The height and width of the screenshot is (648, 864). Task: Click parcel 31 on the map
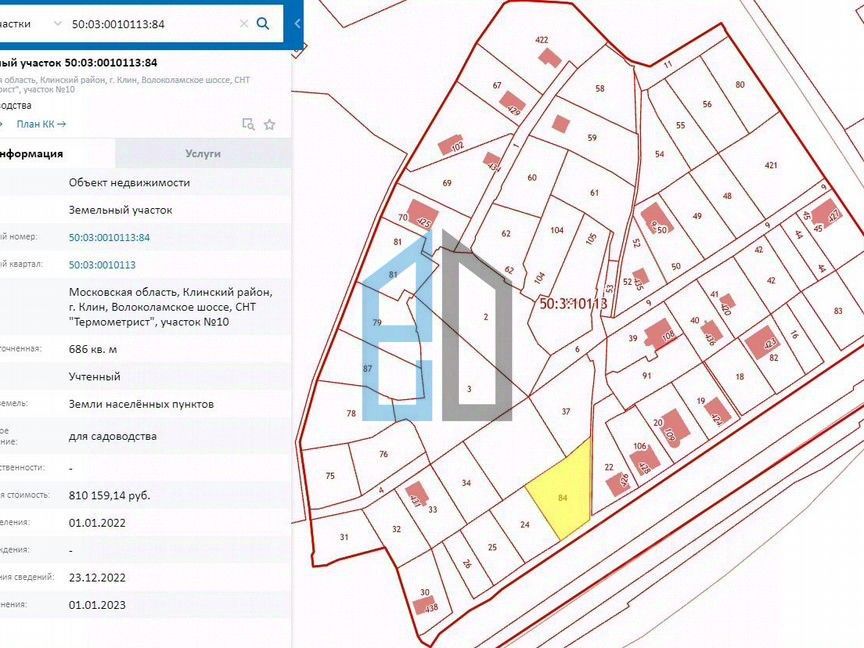pos(344,537)
